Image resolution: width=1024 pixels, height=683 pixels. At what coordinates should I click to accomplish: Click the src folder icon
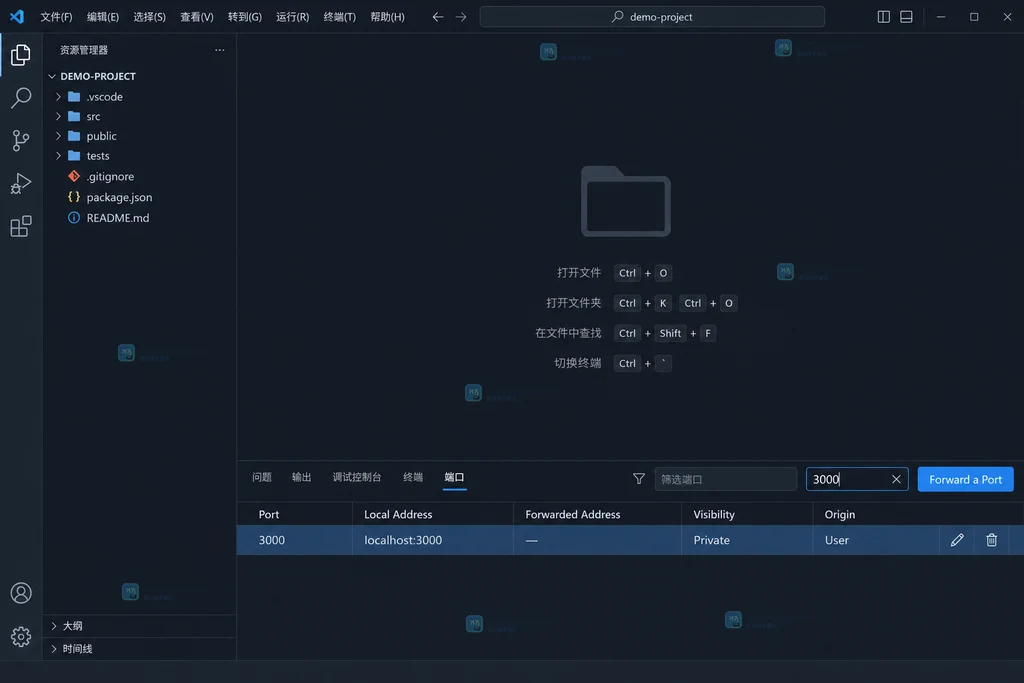point(74,116)
